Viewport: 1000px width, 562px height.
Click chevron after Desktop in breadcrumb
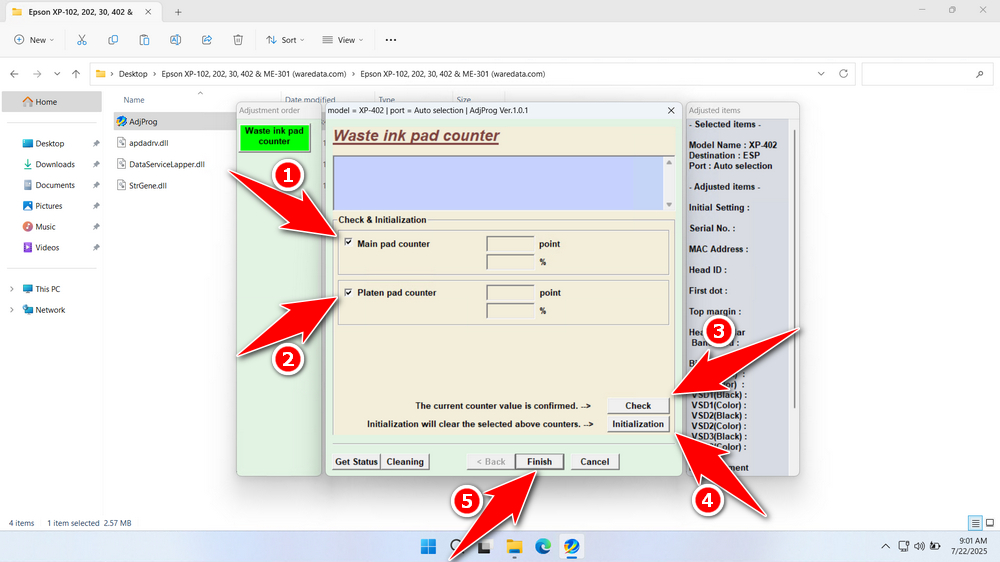pyautogui.click(x=154, y=74)
